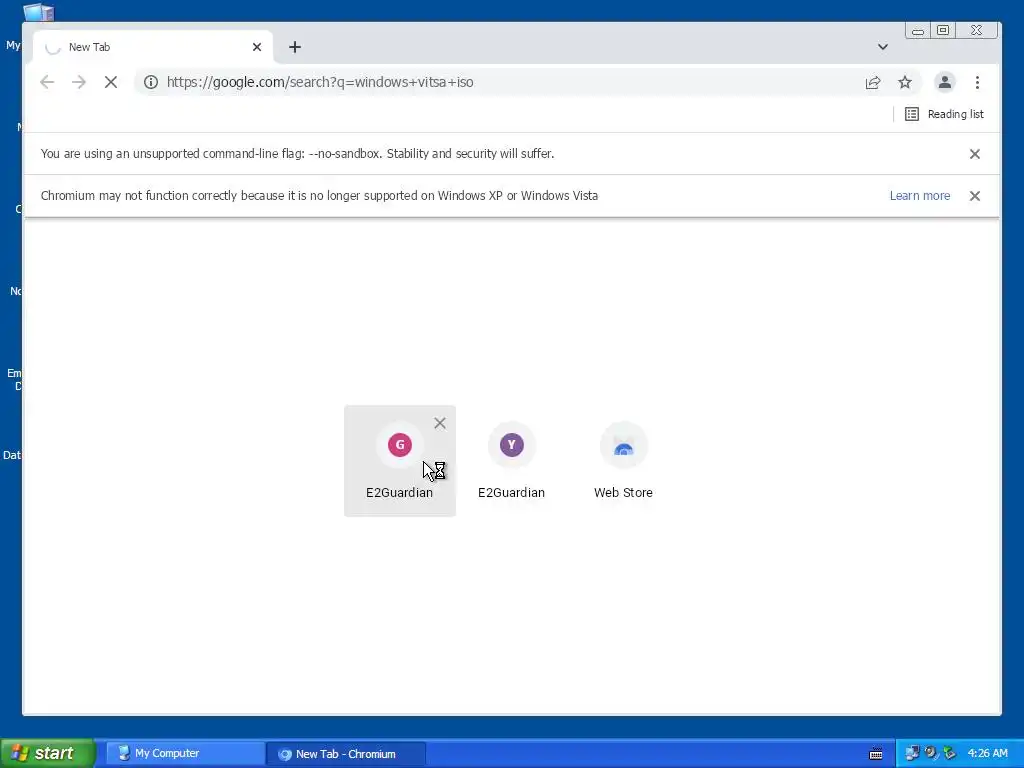Dismiss the no-sandbox warning infobar
1024x768 pixels.
click(x=974, y=154)
